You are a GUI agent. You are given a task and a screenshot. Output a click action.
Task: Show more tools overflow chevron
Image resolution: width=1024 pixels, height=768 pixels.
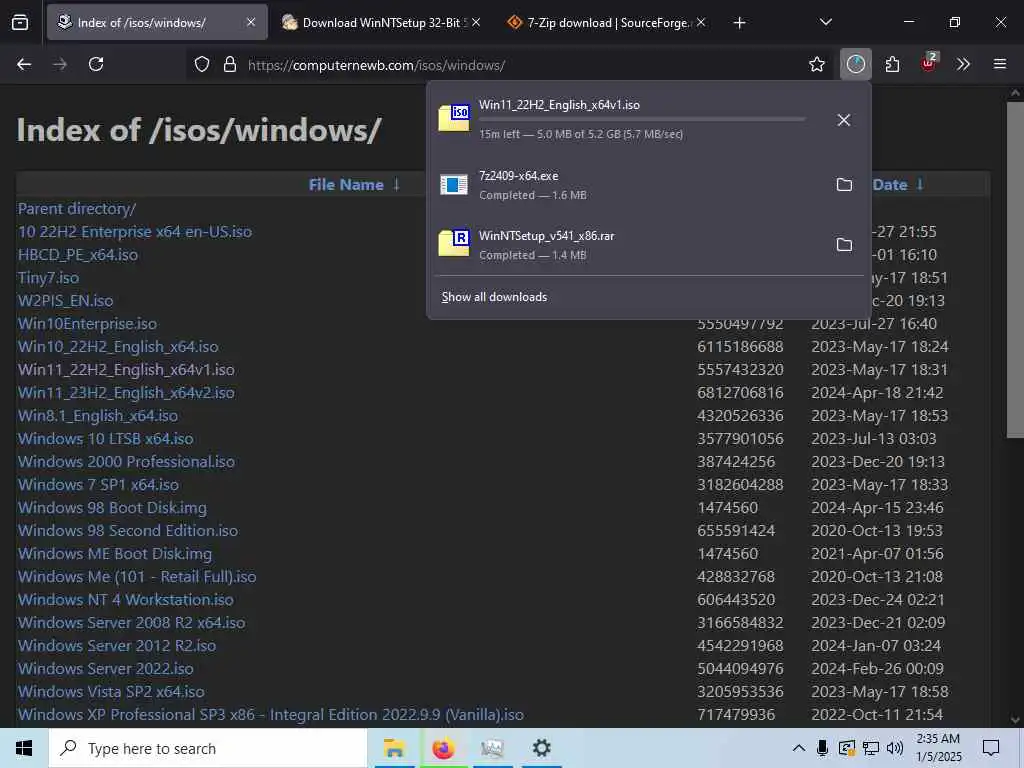963,64
